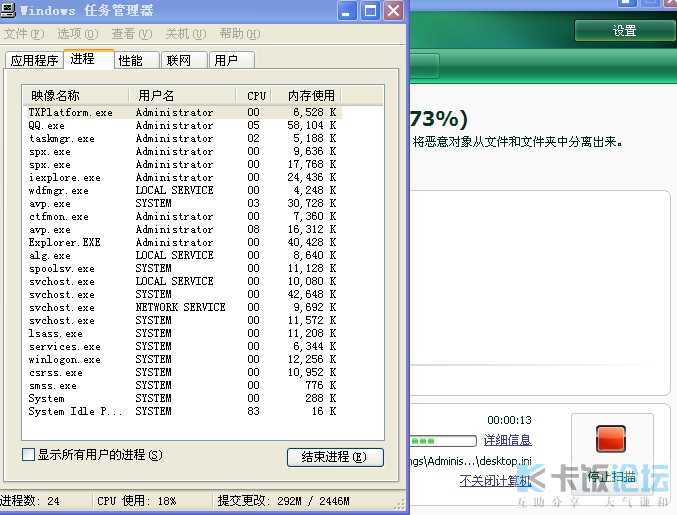This screenshot has height=515, width=677.
Task: Switch to the 性能 tab
Action: point(137,60)
